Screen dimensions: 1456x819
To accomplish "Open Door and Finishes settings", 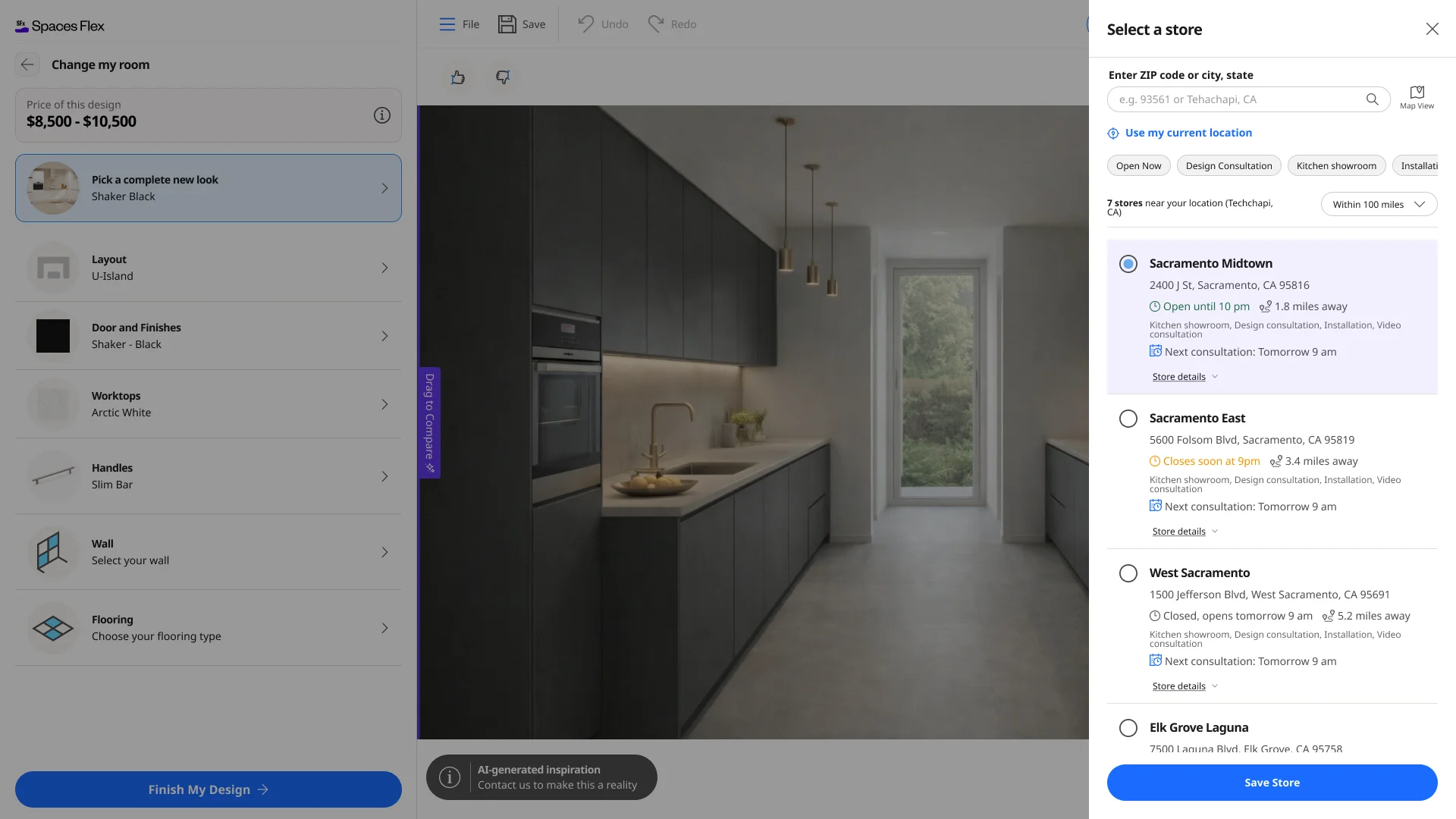I will [x=209, y=336].
